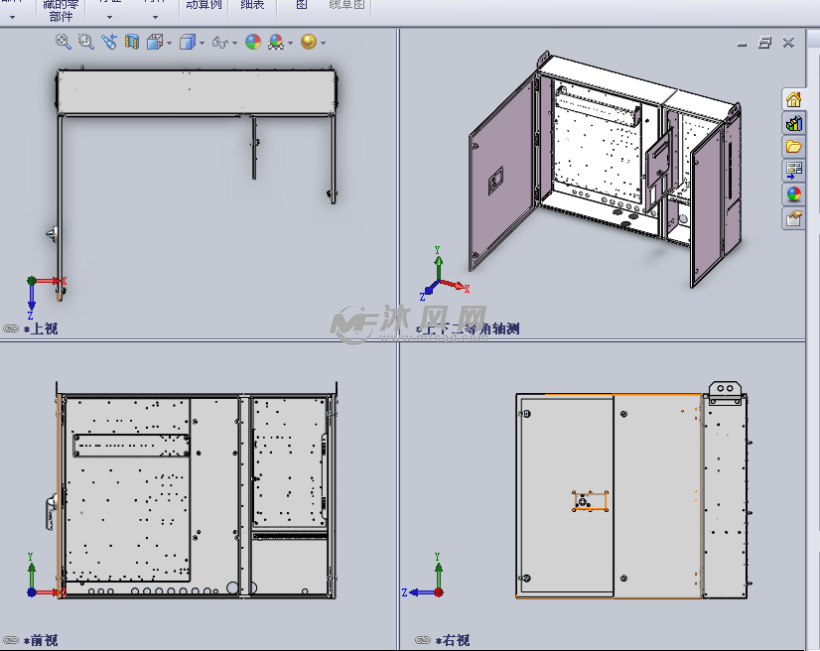Viewport: 820px width, 651px height.
Task: Click the 细表 ribbon button
Action: pyautogui.click(x=253, y=6)
